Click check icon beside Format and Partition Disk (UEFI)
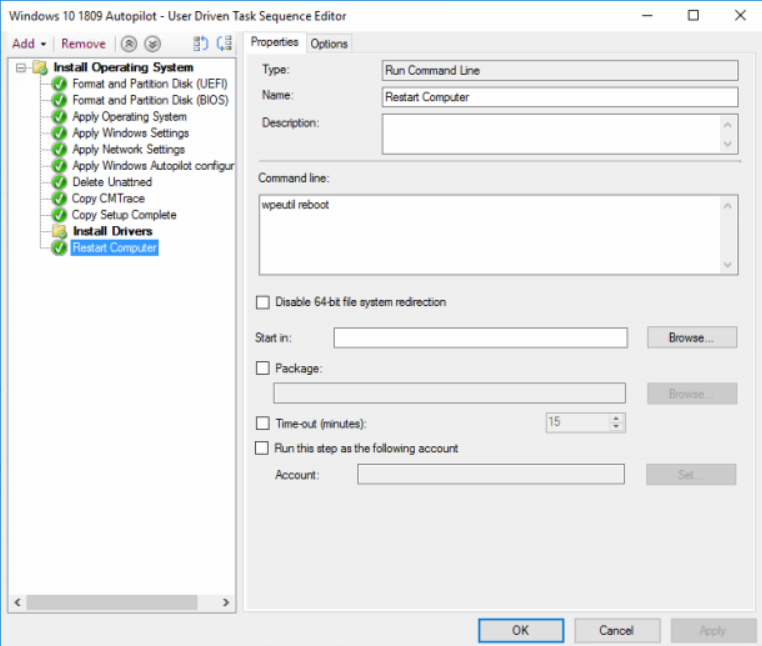Image resolution: width=762 pixels, height=646 pixels. pyautogui.click(x=59, y=84)
